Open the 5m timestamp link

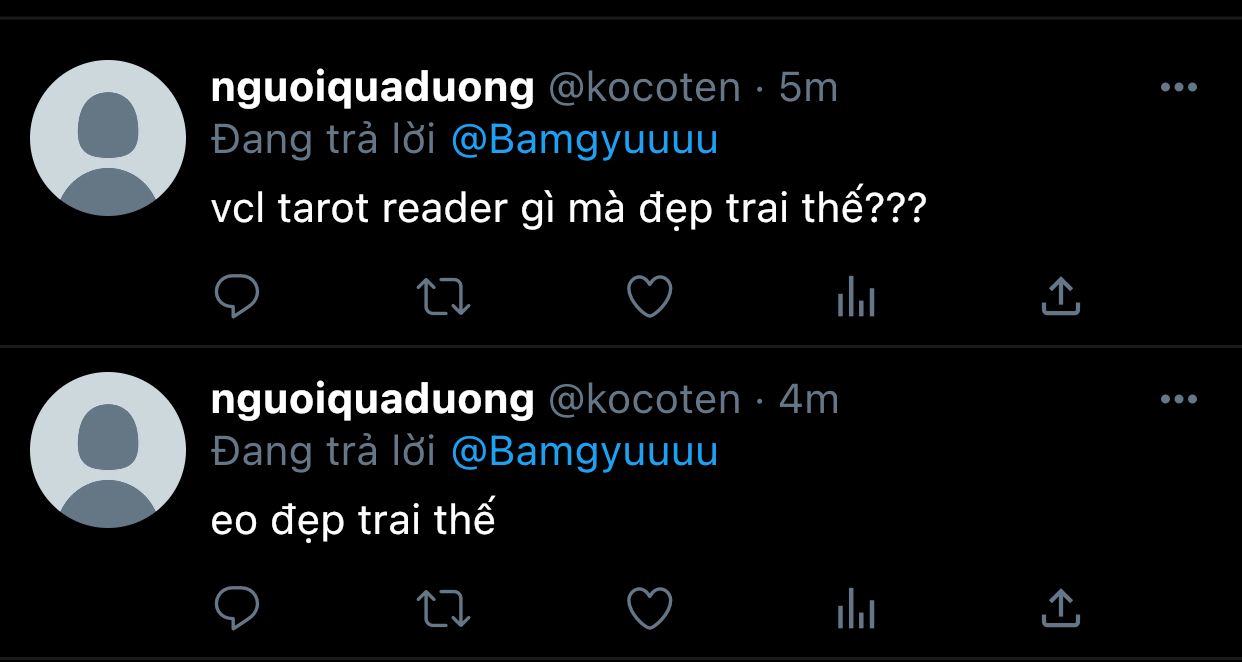808,88
